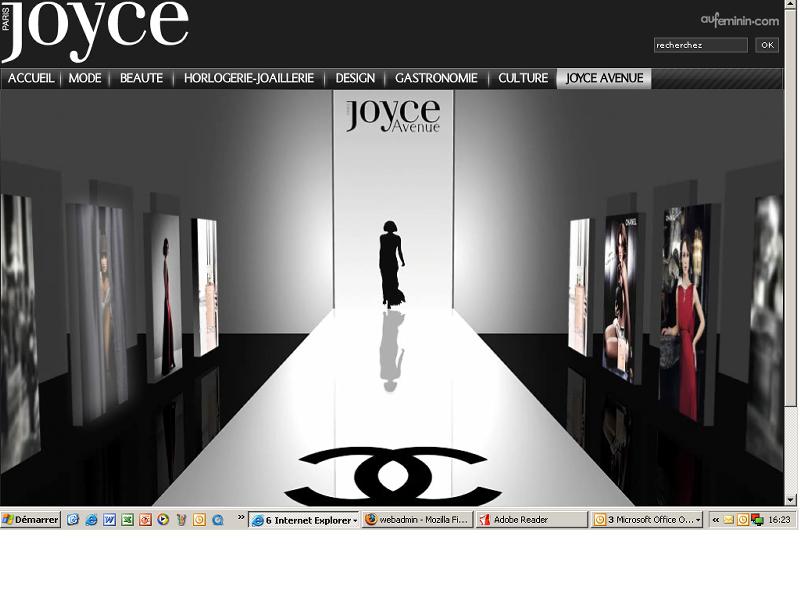Open the right-wall panel of woman in red dress
Screen dimensions: 800x600
(x=686, y=313)
